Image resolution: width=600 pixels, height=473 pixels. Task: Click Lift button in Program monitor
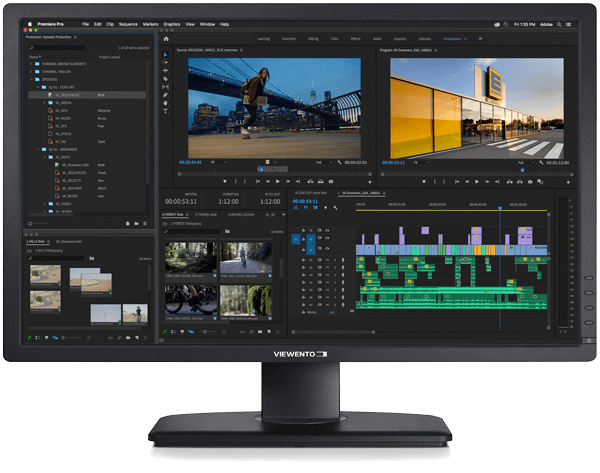coord(510,182)
